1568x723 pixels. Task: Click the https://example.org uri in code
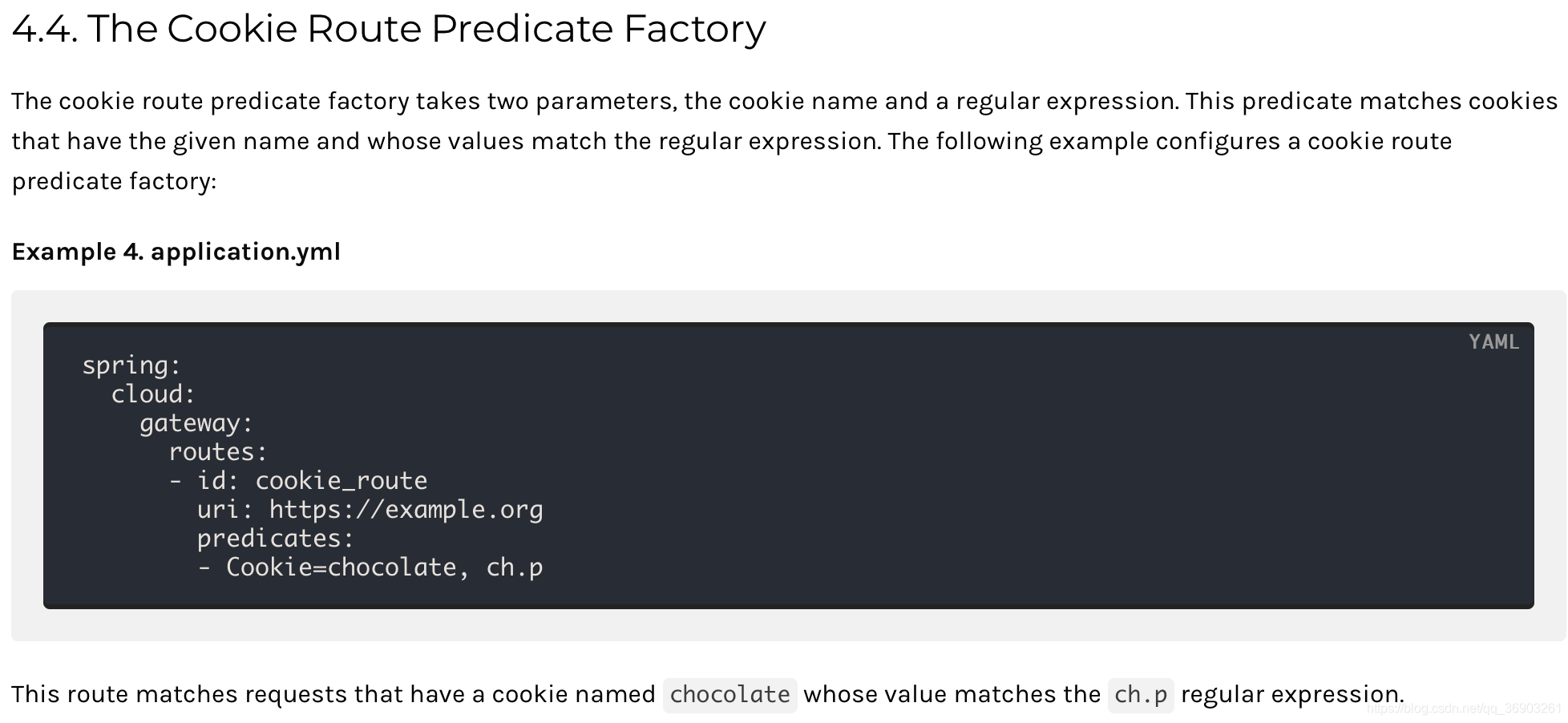(x=406, y=510)
